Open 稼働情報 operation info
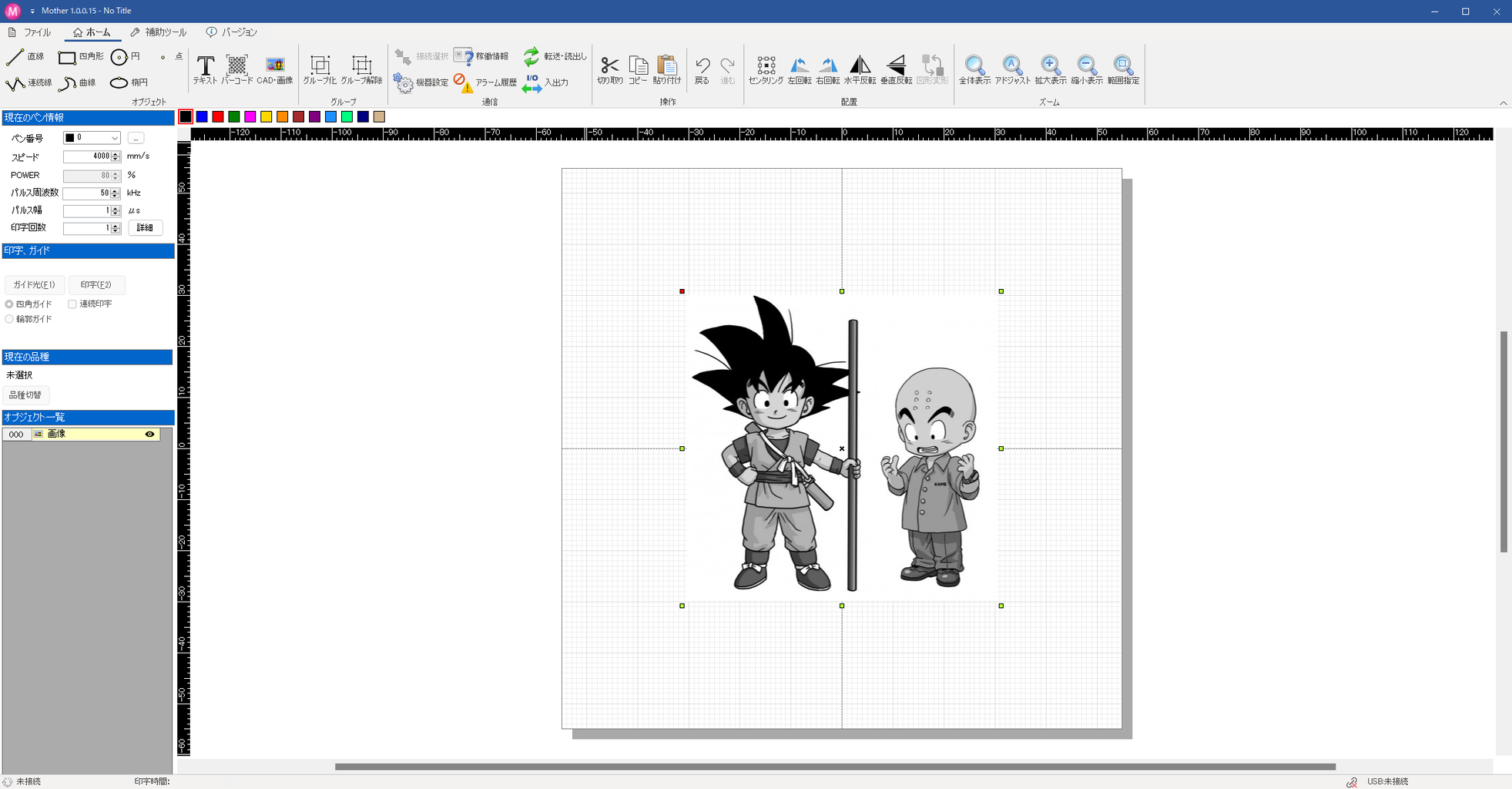Screen dimensions: 1512x789 (481, 56)
